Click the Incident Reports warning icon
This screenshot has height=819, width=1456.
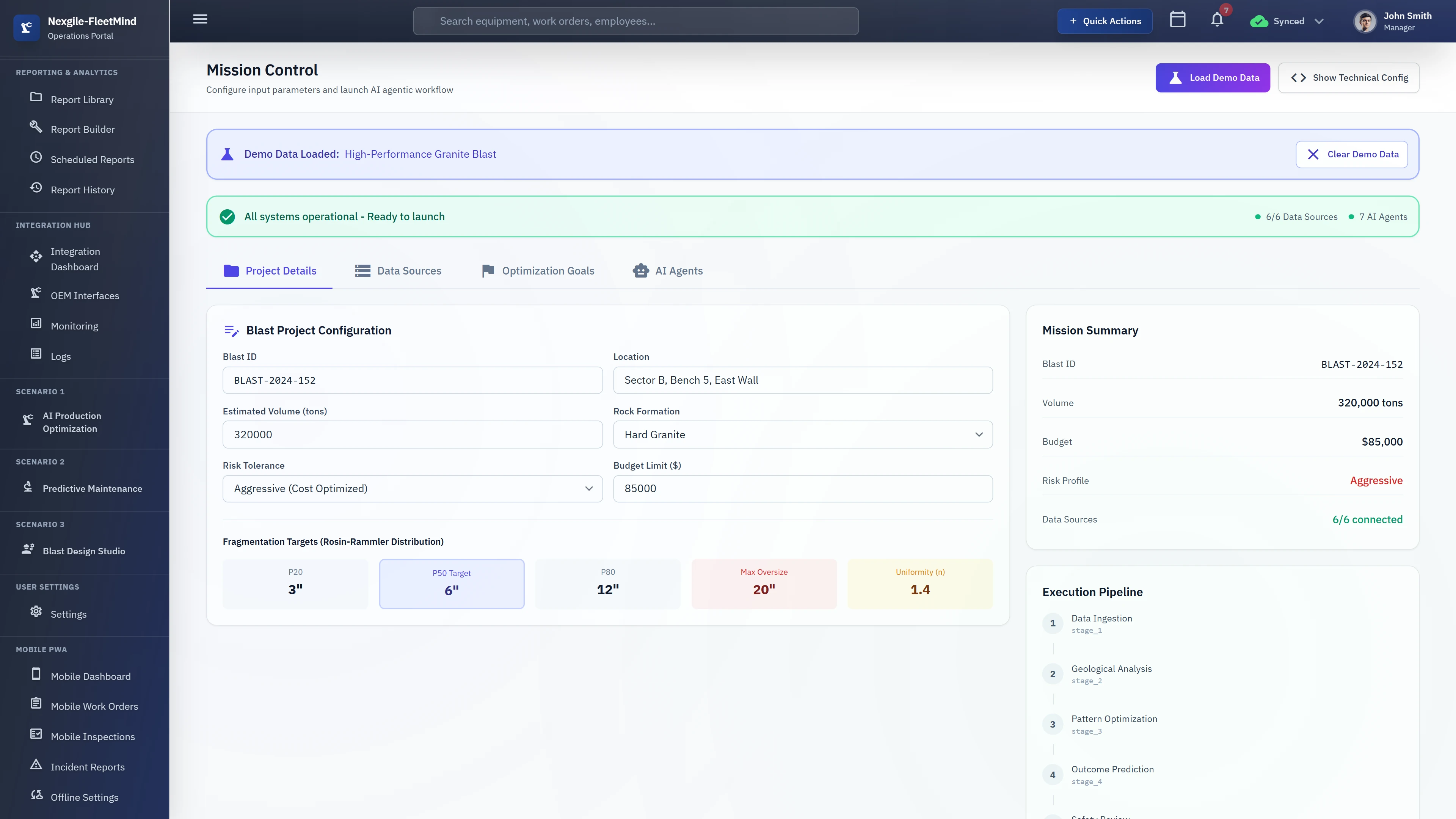pos(36,765)
